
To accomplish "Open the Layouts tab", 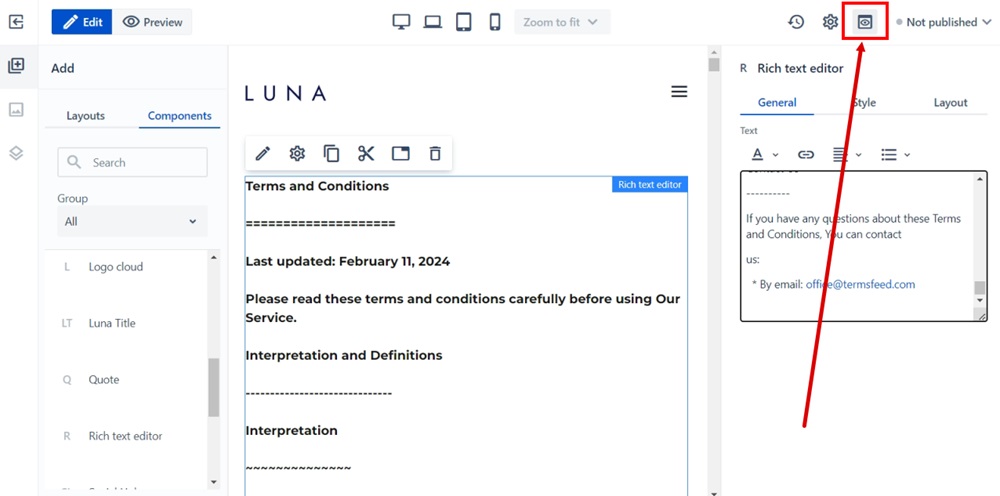I will tap(85, 116).
